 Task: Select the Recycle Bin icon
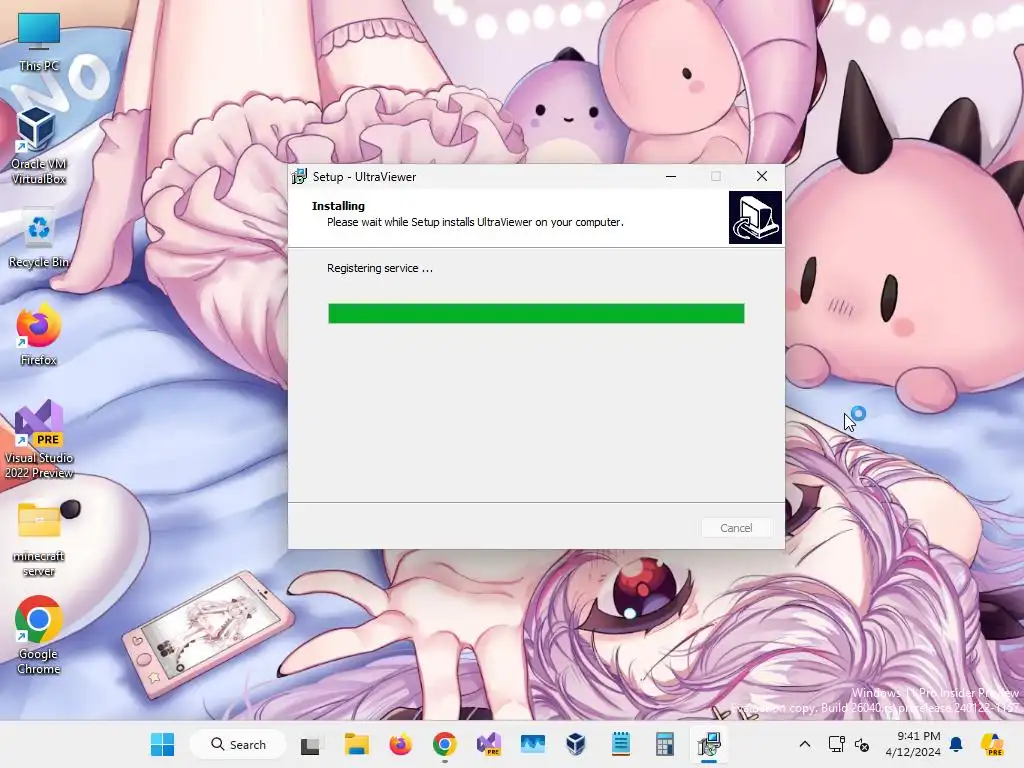click(39, 238)
